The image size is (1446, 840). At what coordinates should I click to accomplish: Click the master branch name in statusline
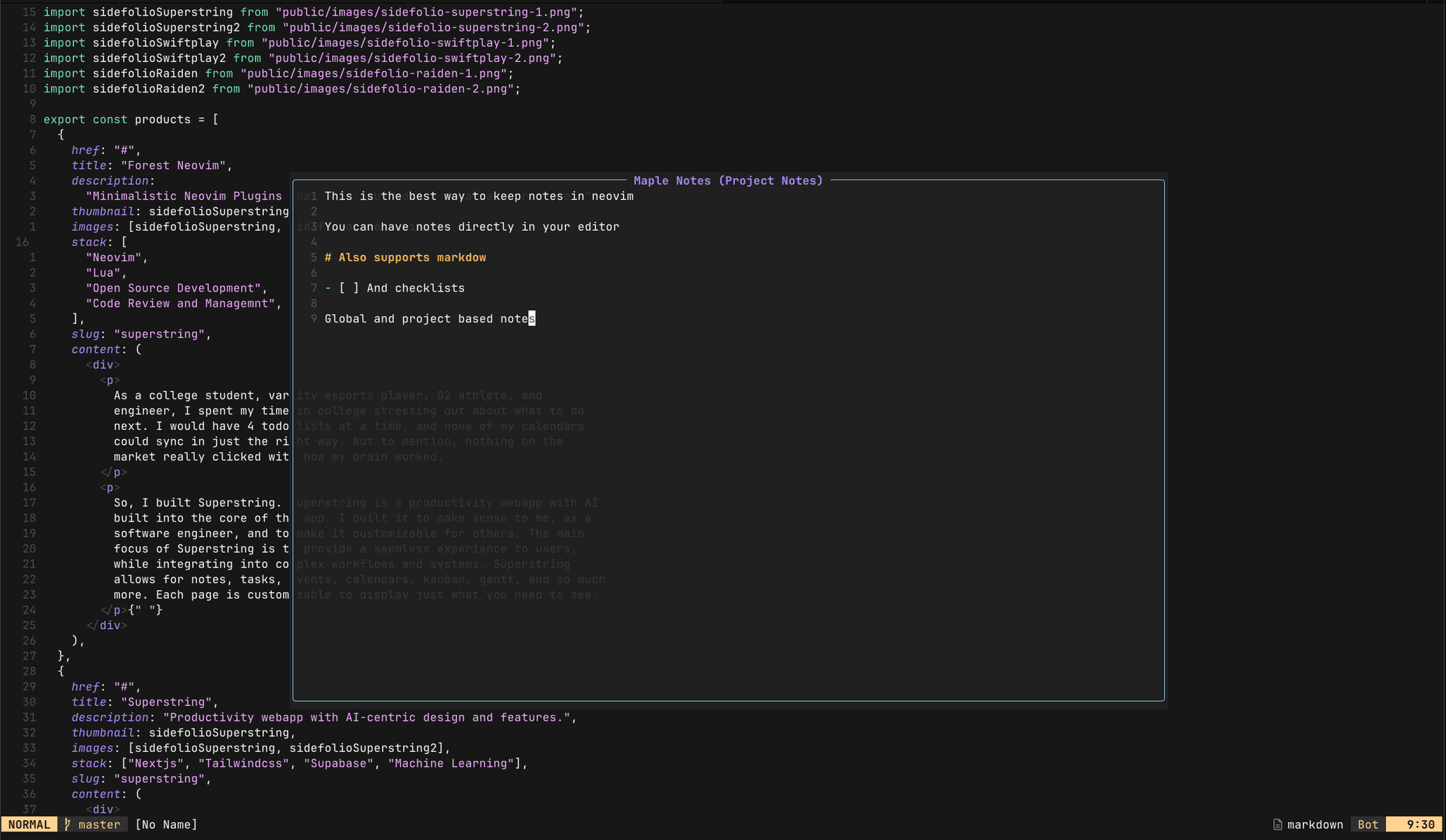pyautogui.click(x=99, y=824)
